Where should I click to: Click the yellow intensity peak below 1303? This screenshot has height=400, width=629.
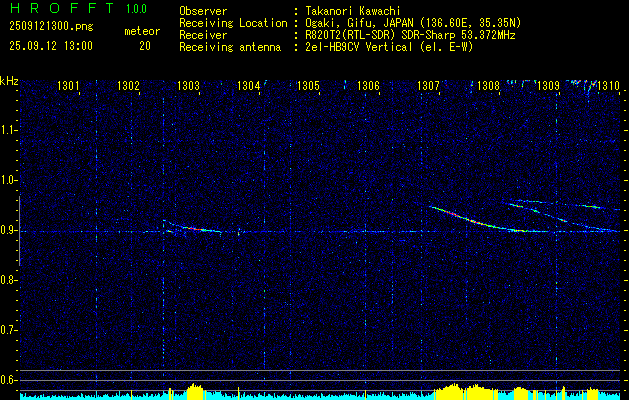[x=195, y=391]
